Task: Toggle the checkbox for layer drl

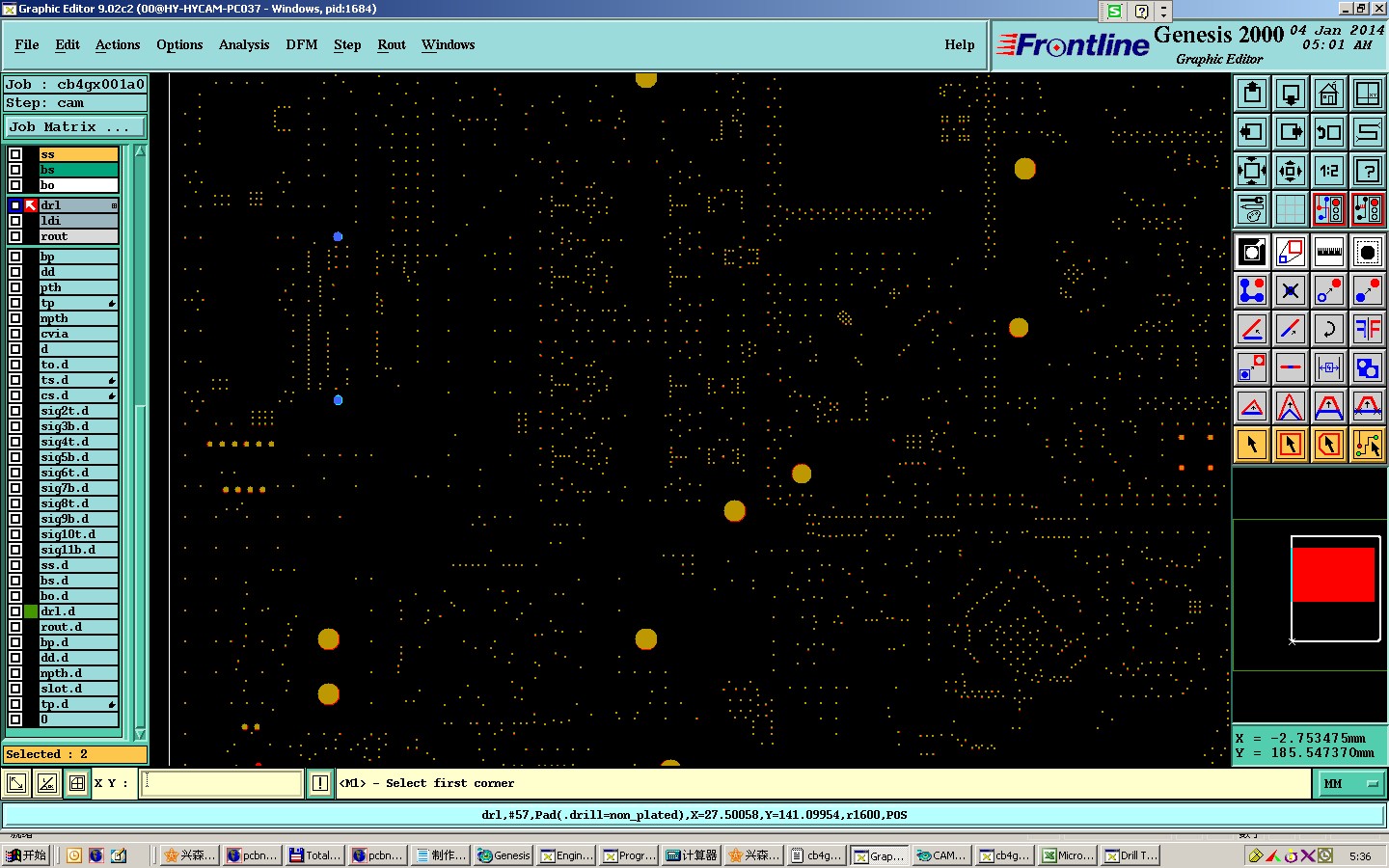Action: click(15, 205)
